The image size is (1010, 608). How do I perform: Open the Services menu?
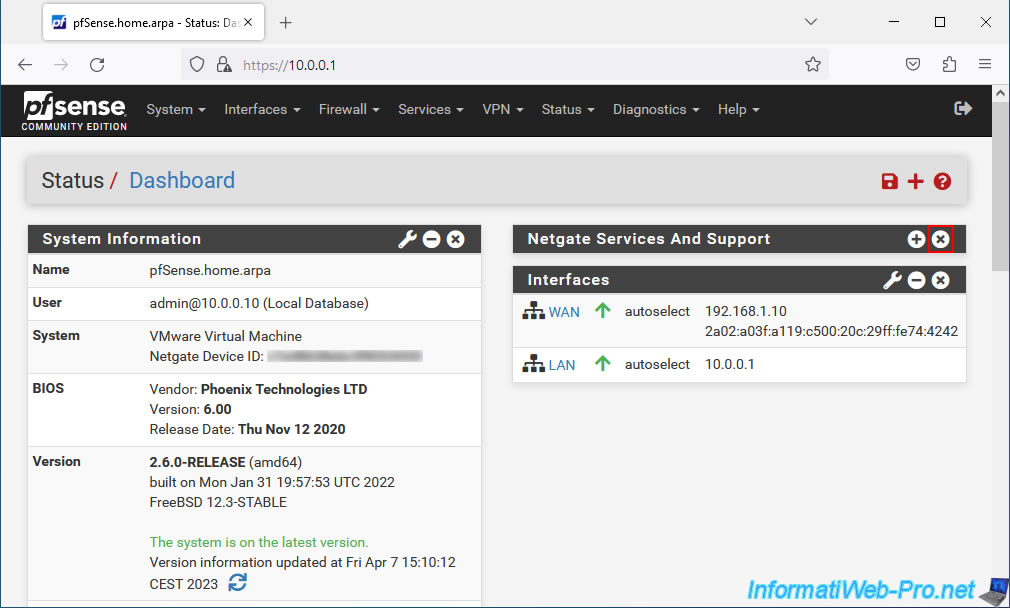431,109
